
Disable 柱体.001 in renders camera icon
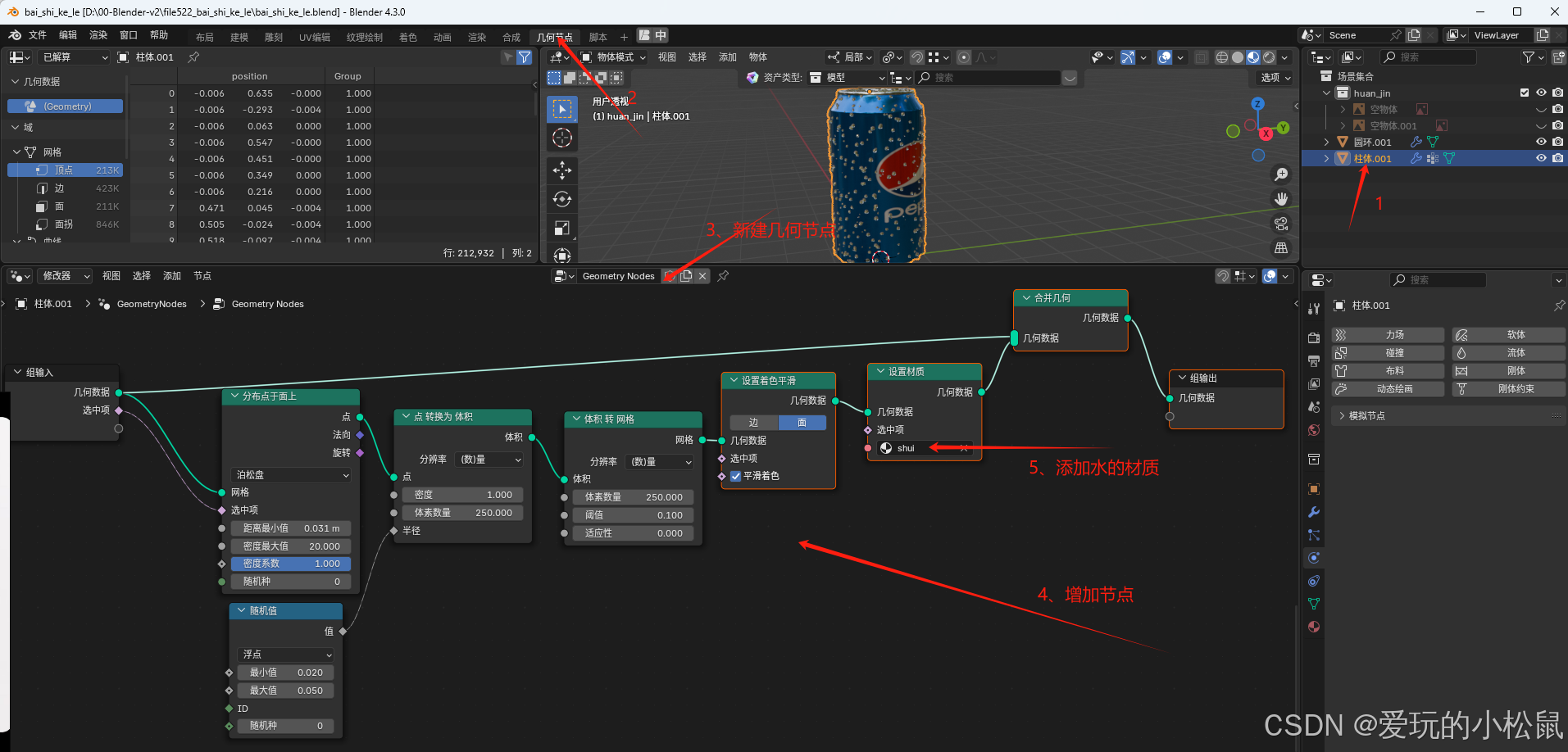pyautogui.click(x=1557, y=158)
